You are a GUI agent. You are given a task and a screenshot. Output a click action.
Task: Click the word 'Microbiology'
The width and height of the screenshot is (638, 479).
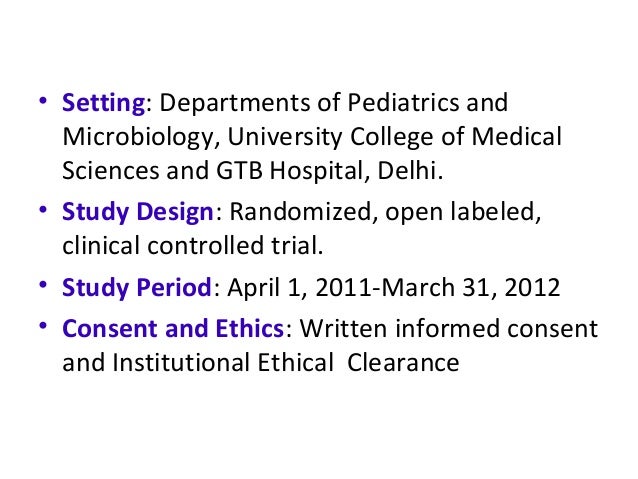coord(138,138)
